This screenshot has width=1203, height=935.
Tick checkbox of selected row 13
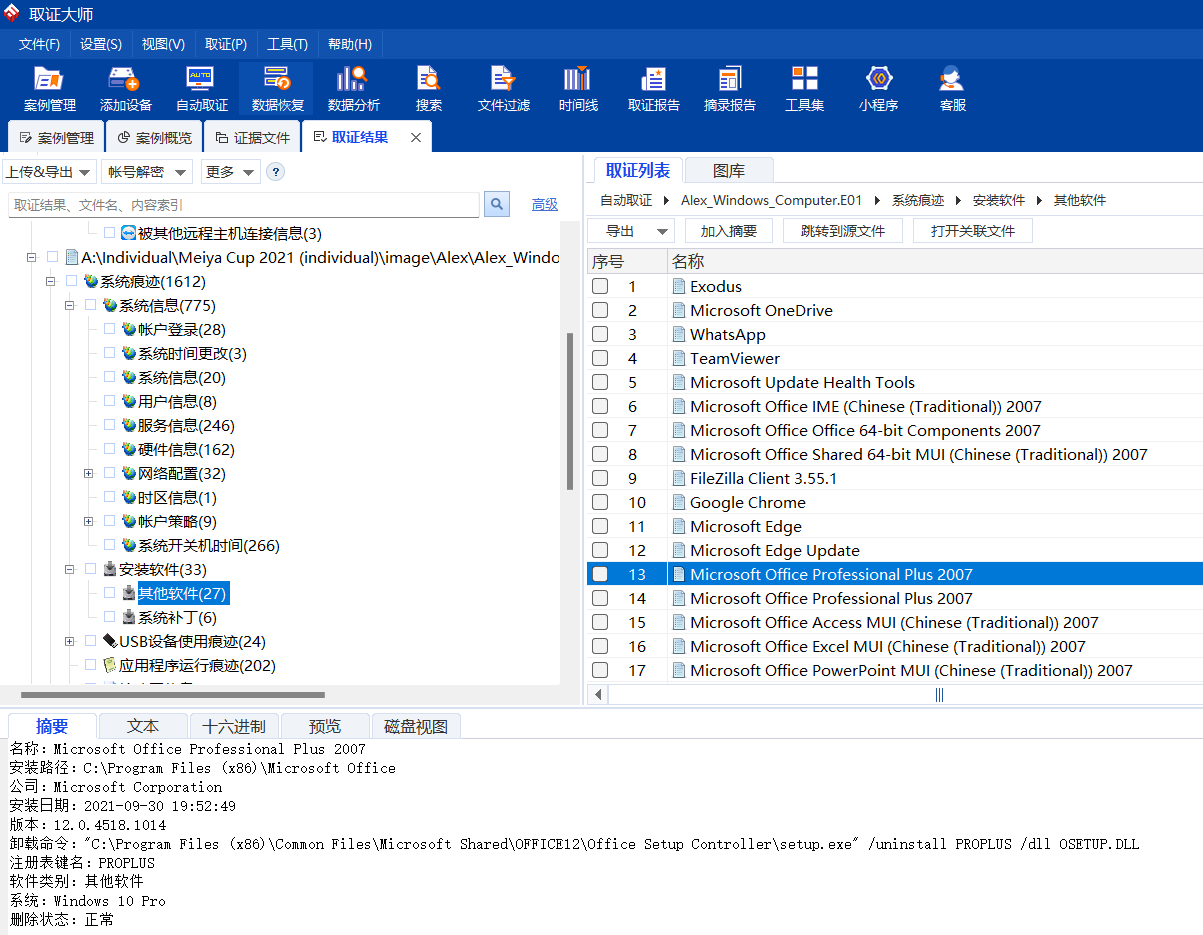[600, 574]
